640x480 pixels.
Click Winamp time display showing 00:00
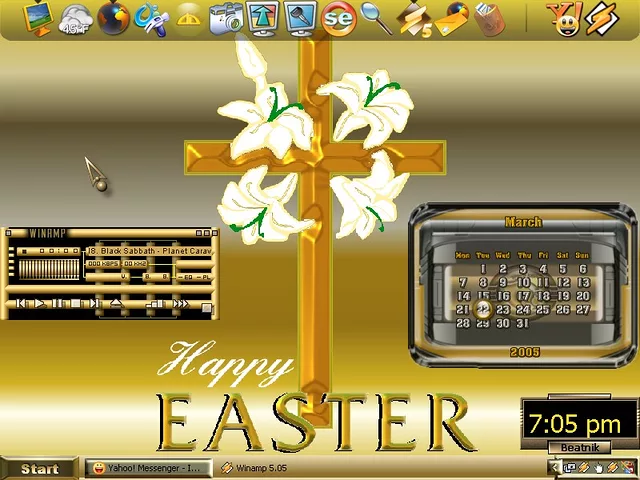(x=49, y=251)
